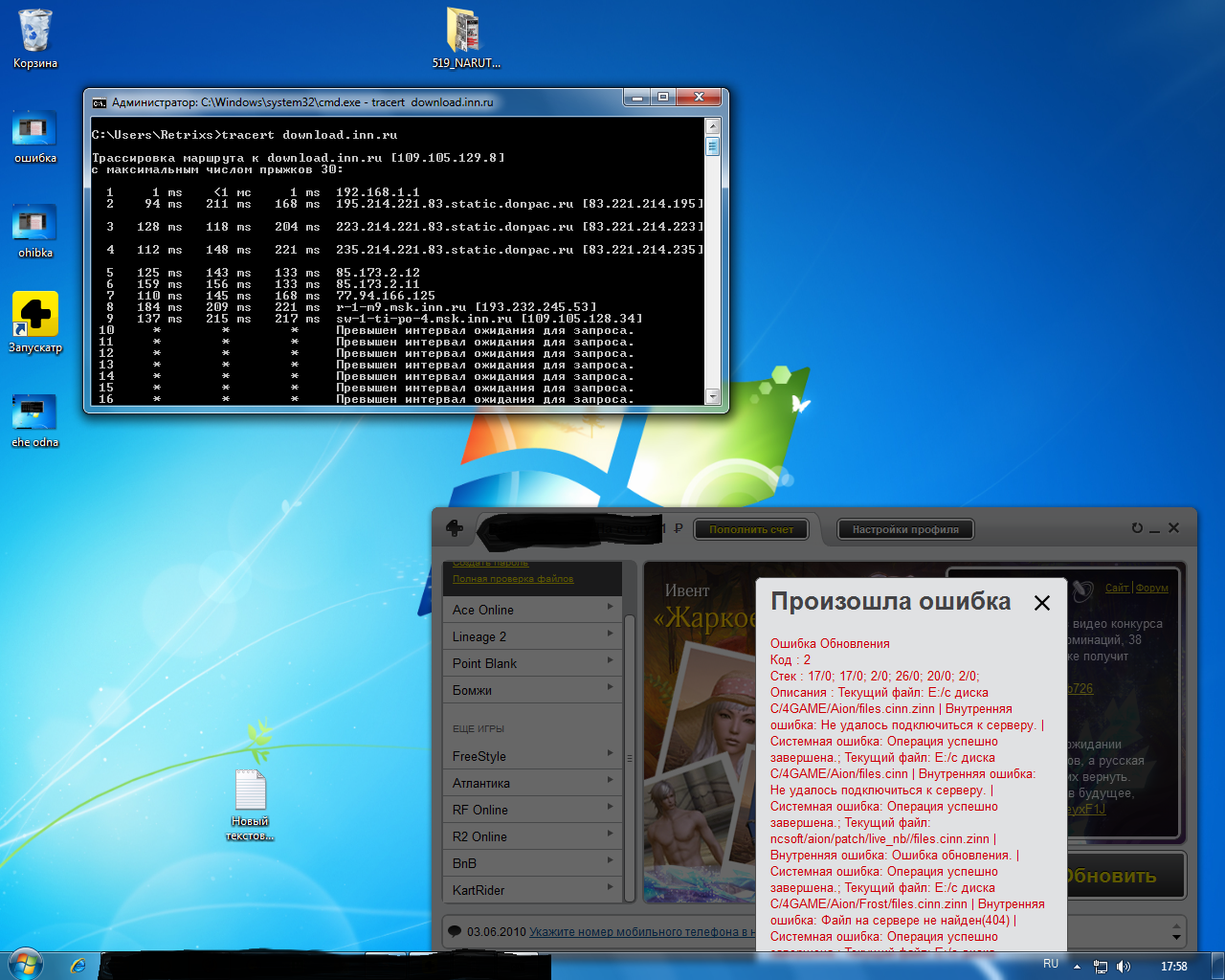Open the Новый текстовый document icon
The image size is (1225, 980).
click(250, 792)
